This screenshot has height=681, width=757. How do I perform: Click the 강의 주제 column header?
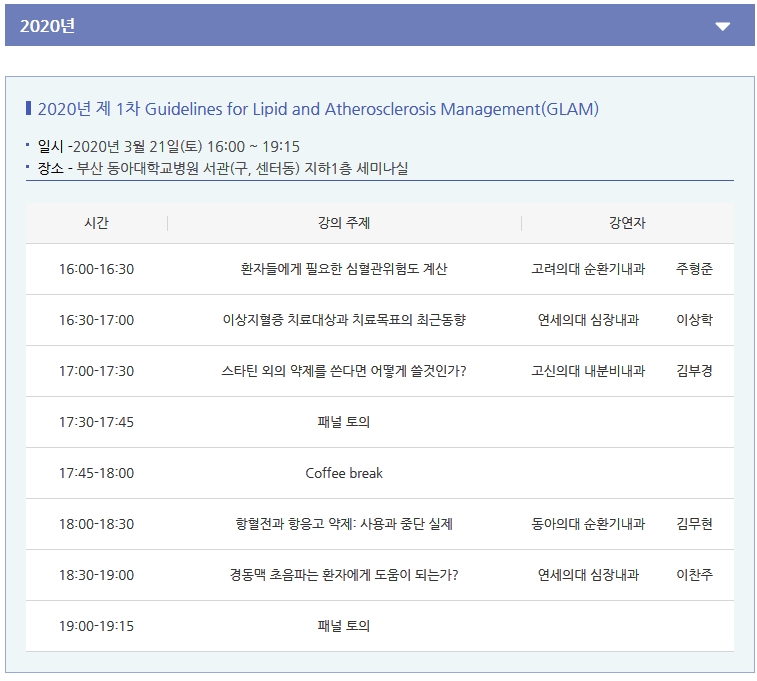click(344, 223)
